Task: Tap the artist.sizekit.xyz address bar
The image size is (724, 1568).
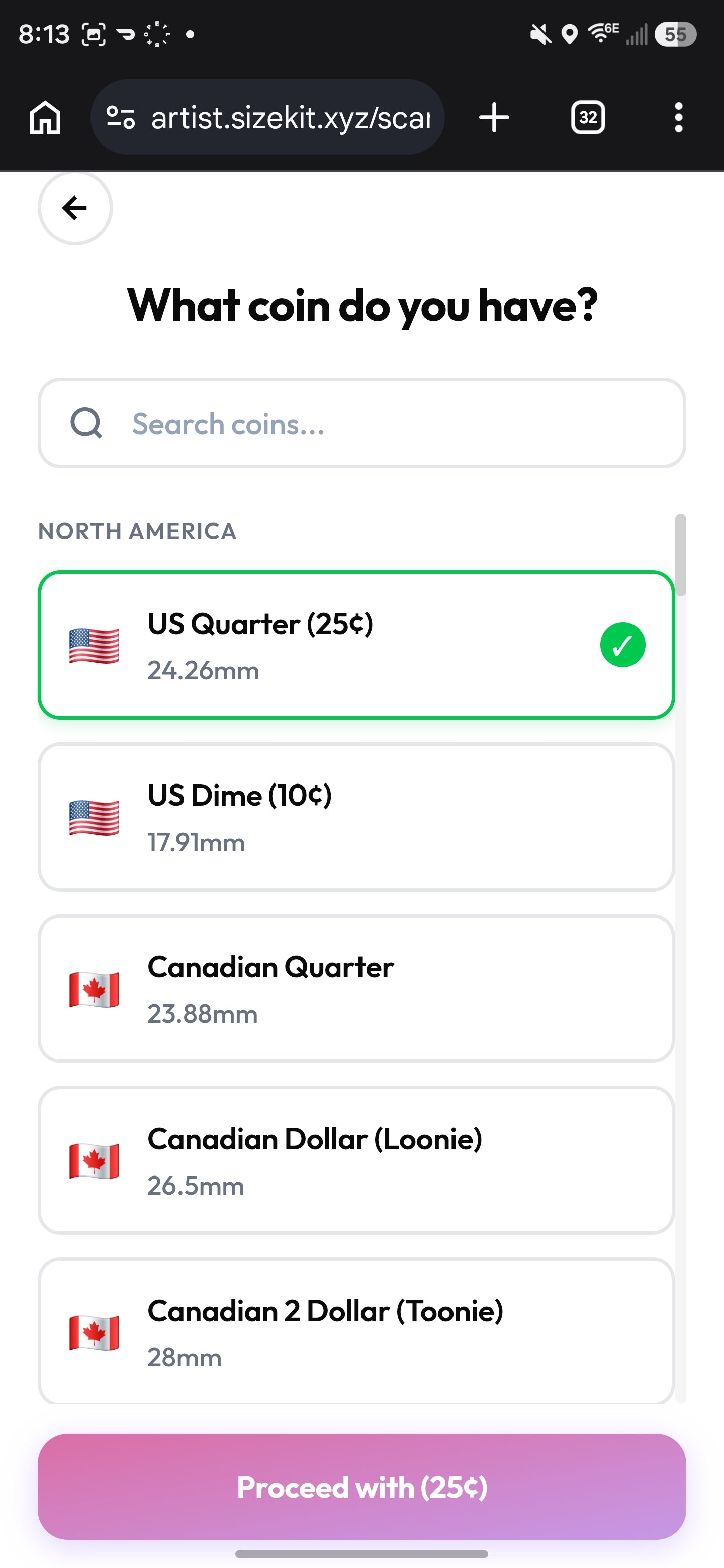Action: pos(267,117)
